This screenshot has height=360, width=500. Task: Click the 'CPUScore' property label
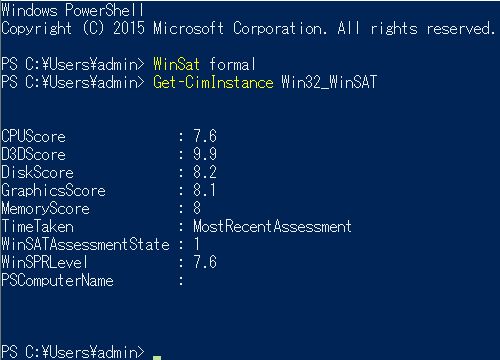[33, 136]
